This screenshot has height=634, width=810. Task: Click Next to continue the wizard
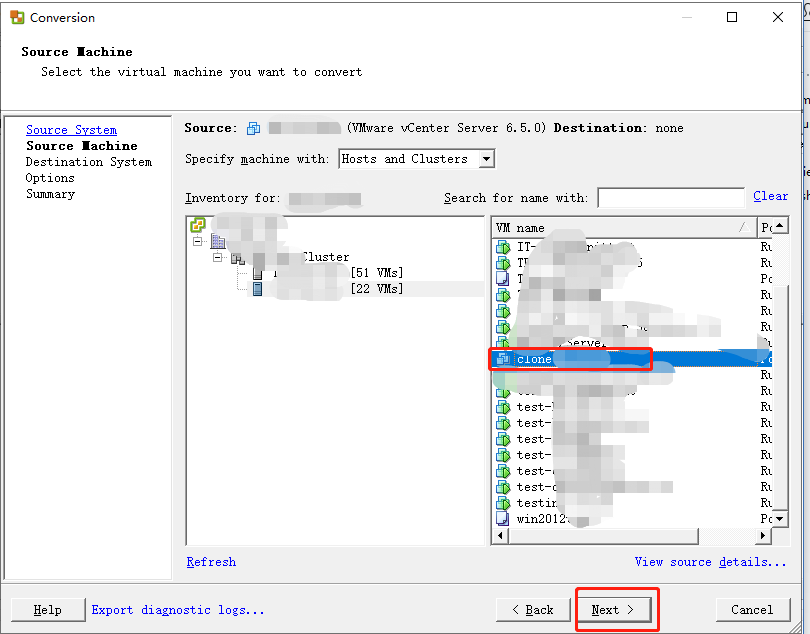[616, 609]
